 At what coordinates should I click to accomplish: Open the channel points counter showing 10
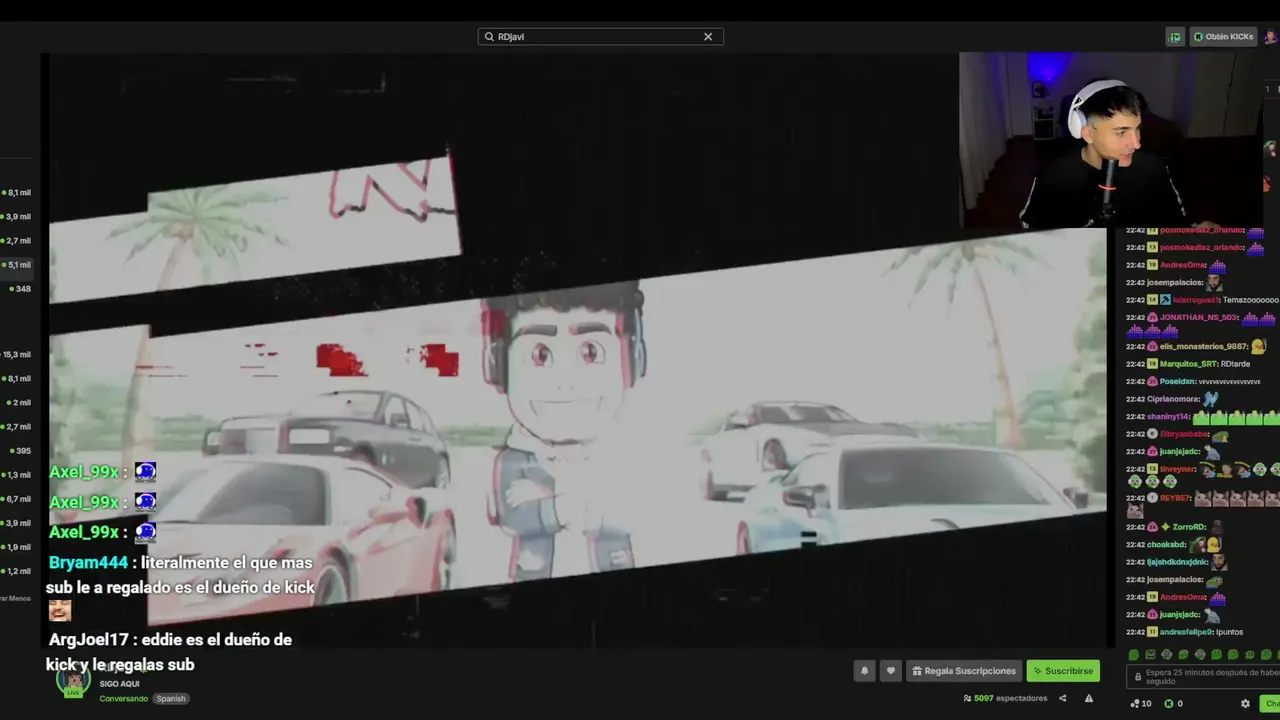(x=1140, y=703)
